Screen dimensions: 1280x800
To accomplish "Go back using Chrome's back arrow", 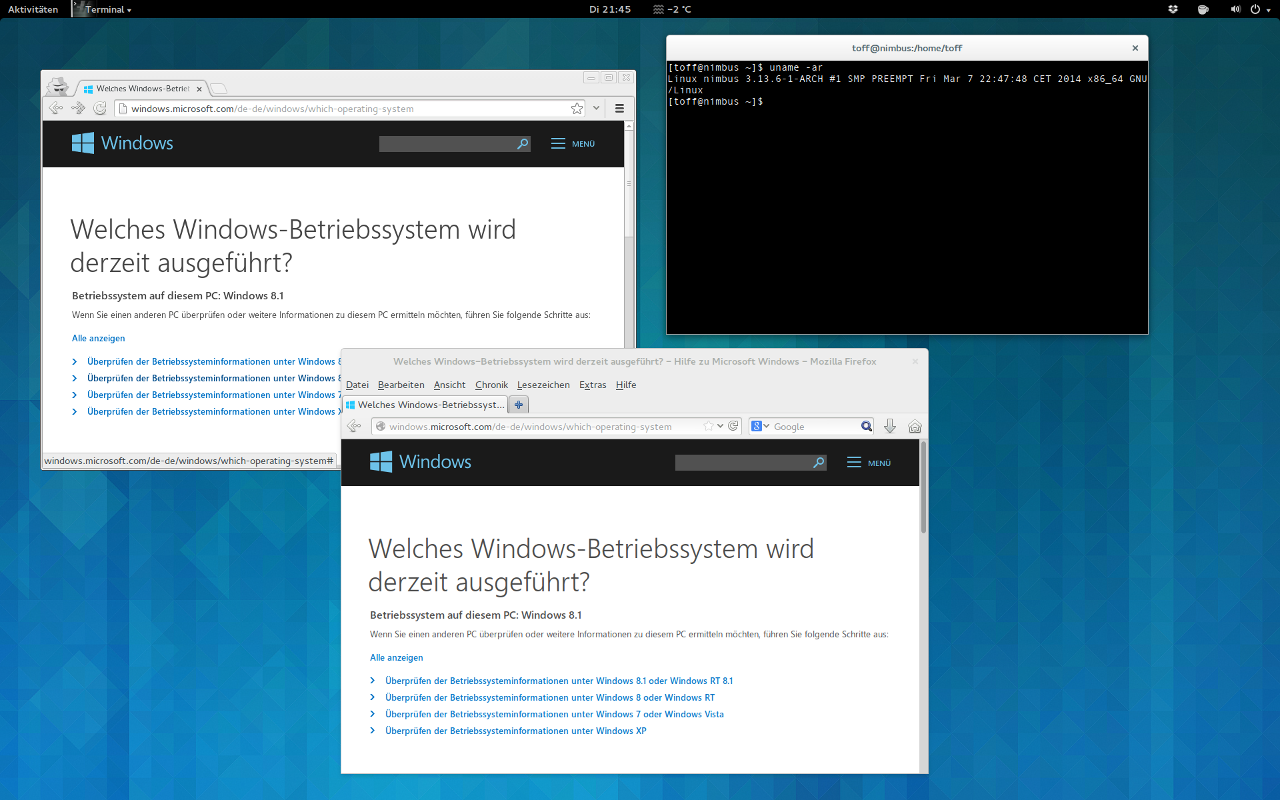I will pyautogui.click(x=56, y=108).
